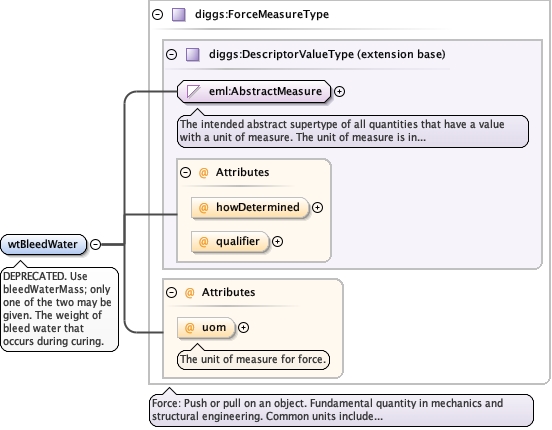The height and width of the screenshot is (430, 552).
Task: Collapse the wtBleedWater element children
Action: pos(95,244)
